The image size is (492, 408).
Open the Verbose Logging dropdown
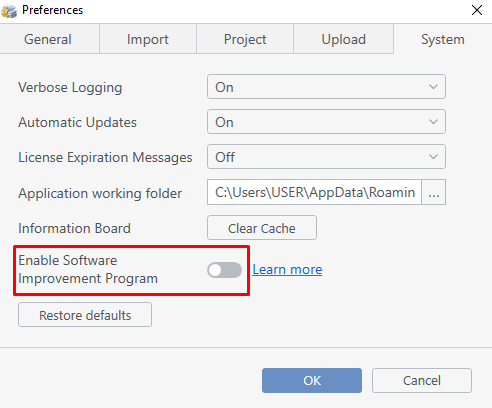coord(326,87)
